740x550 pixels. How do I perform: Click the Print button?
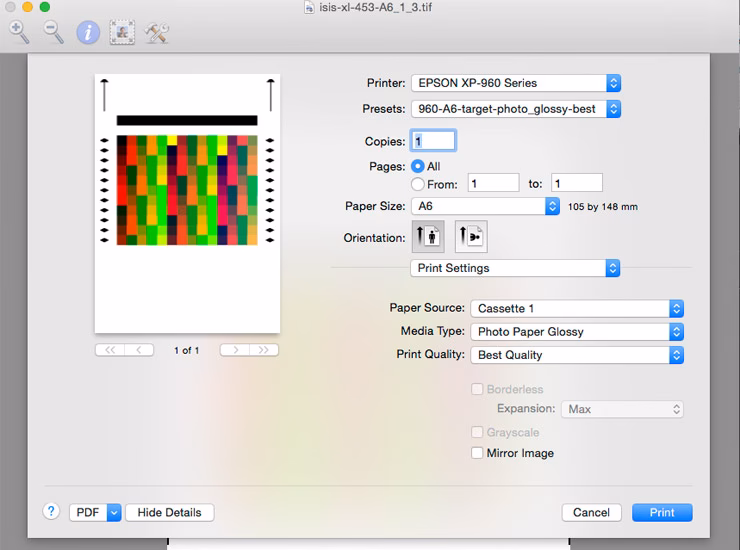[662, 512]
